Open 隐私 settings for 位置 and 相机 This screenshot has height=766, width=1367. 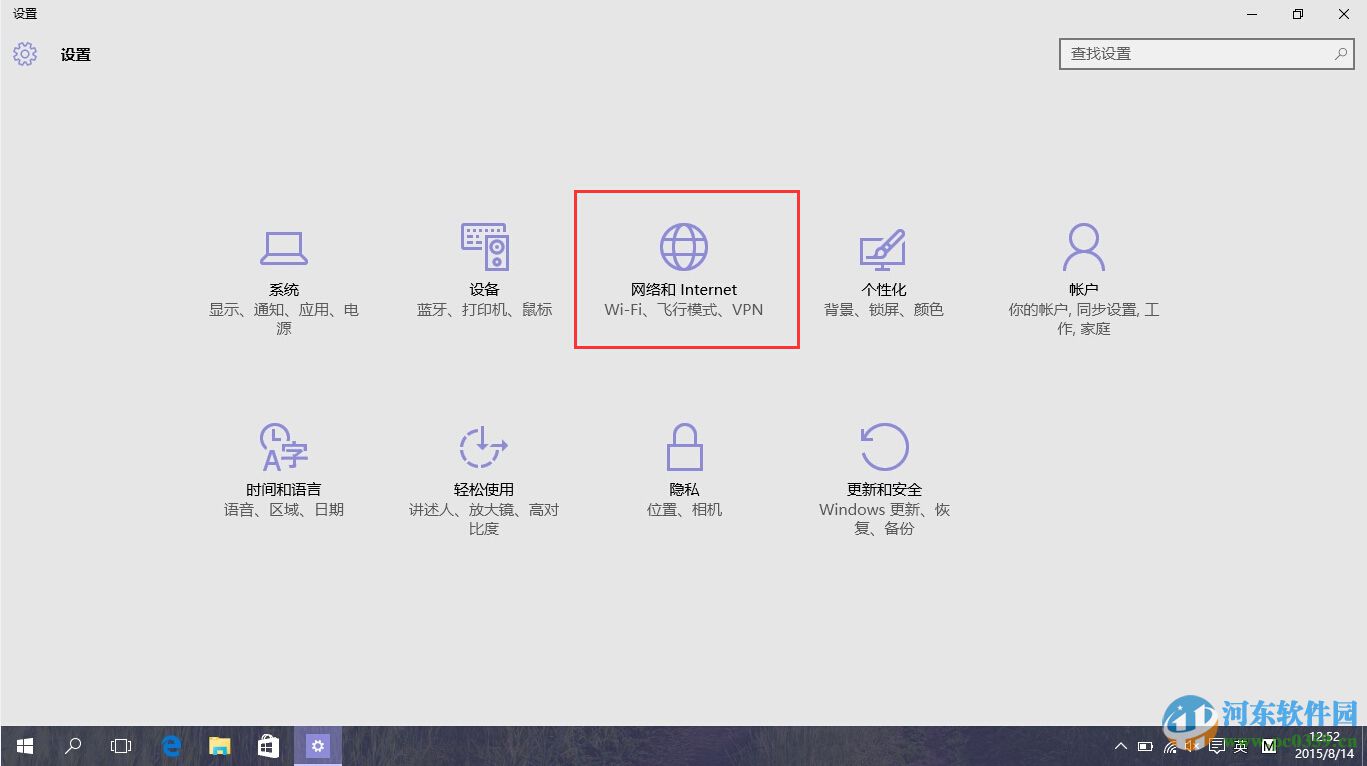pyautogui.click(x=684, y=468)
